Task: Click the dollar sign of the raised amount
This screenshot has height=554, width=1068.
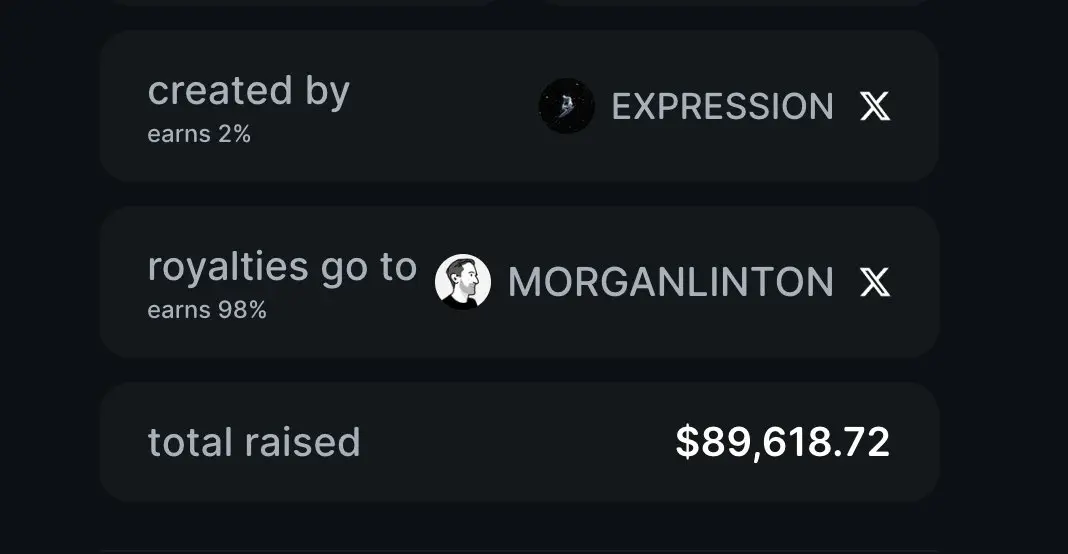Action: (x=687, y=442)
